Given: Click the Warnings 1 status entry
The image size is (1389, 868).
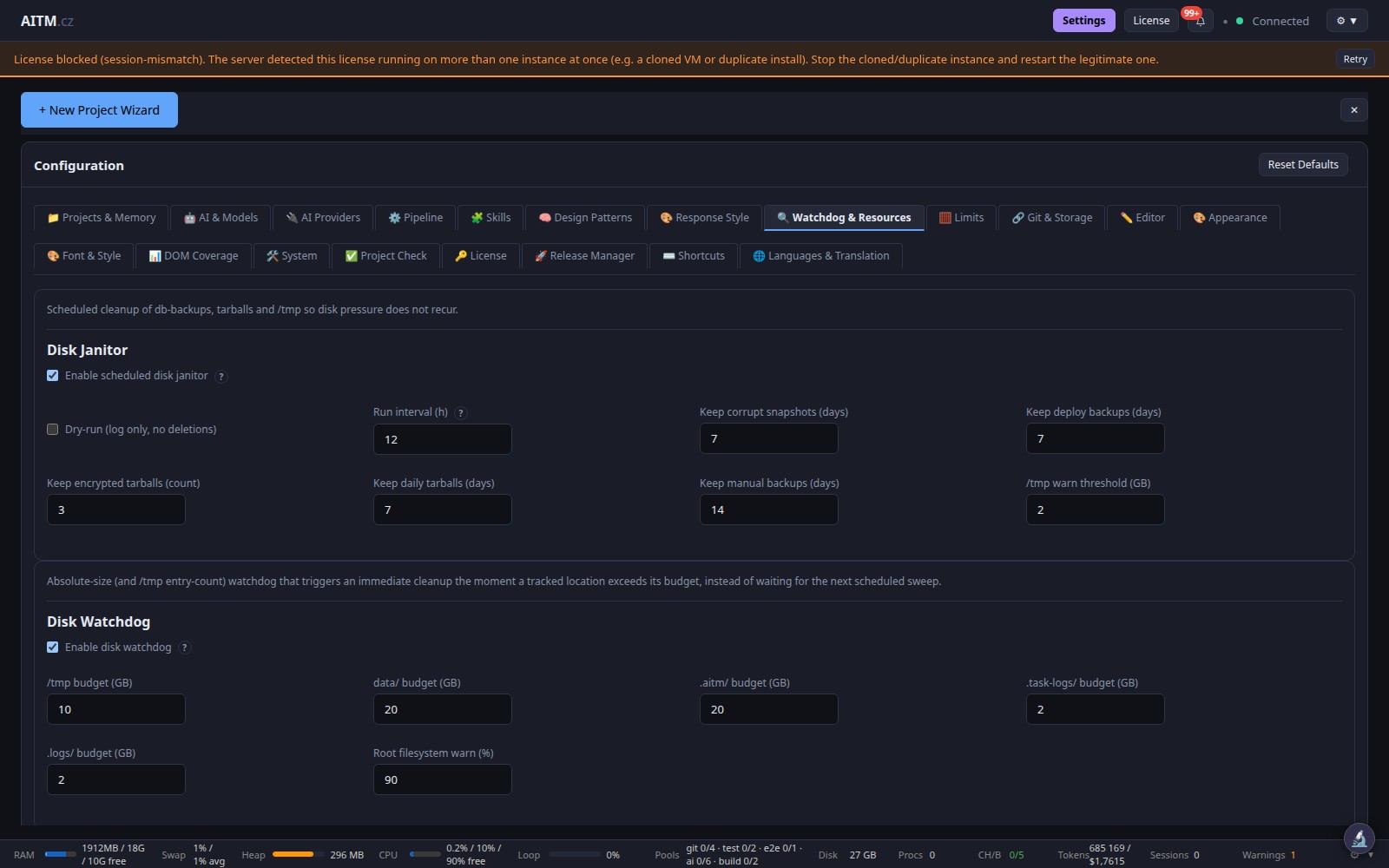Looking at the screenshot, I should (x=1268, y=855).
